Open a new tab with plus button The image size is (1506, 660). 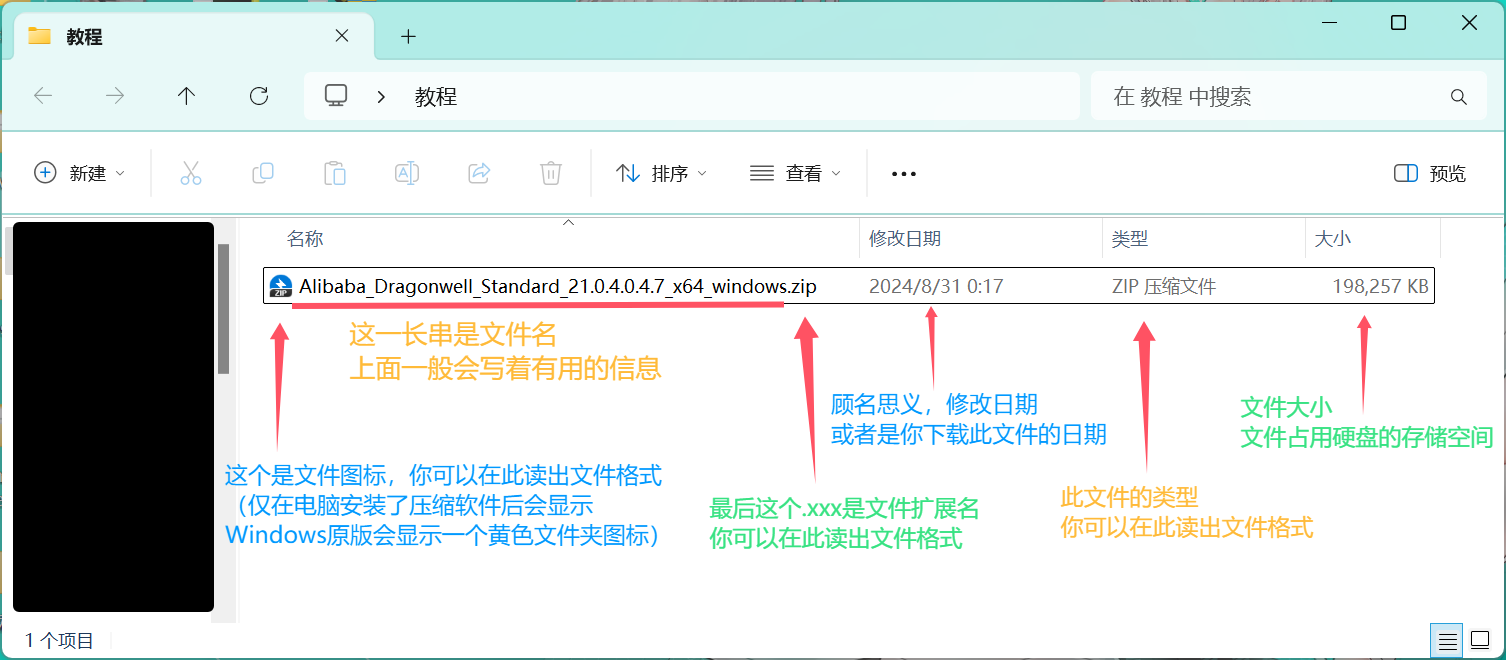408,37
